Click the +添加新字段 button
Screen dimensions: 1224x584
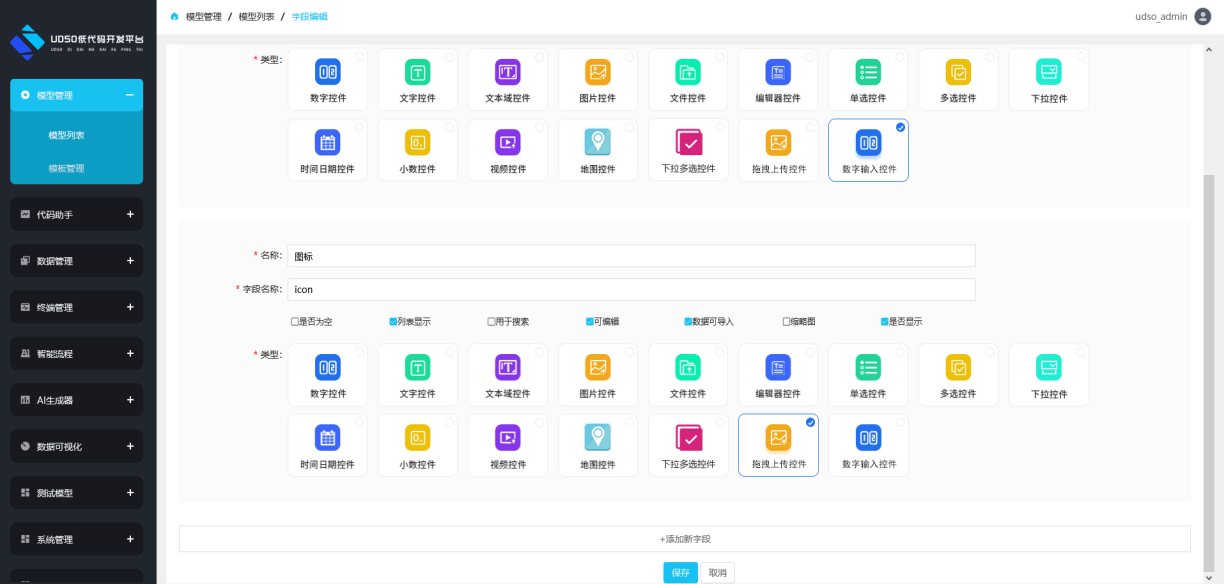click(684, 539)
